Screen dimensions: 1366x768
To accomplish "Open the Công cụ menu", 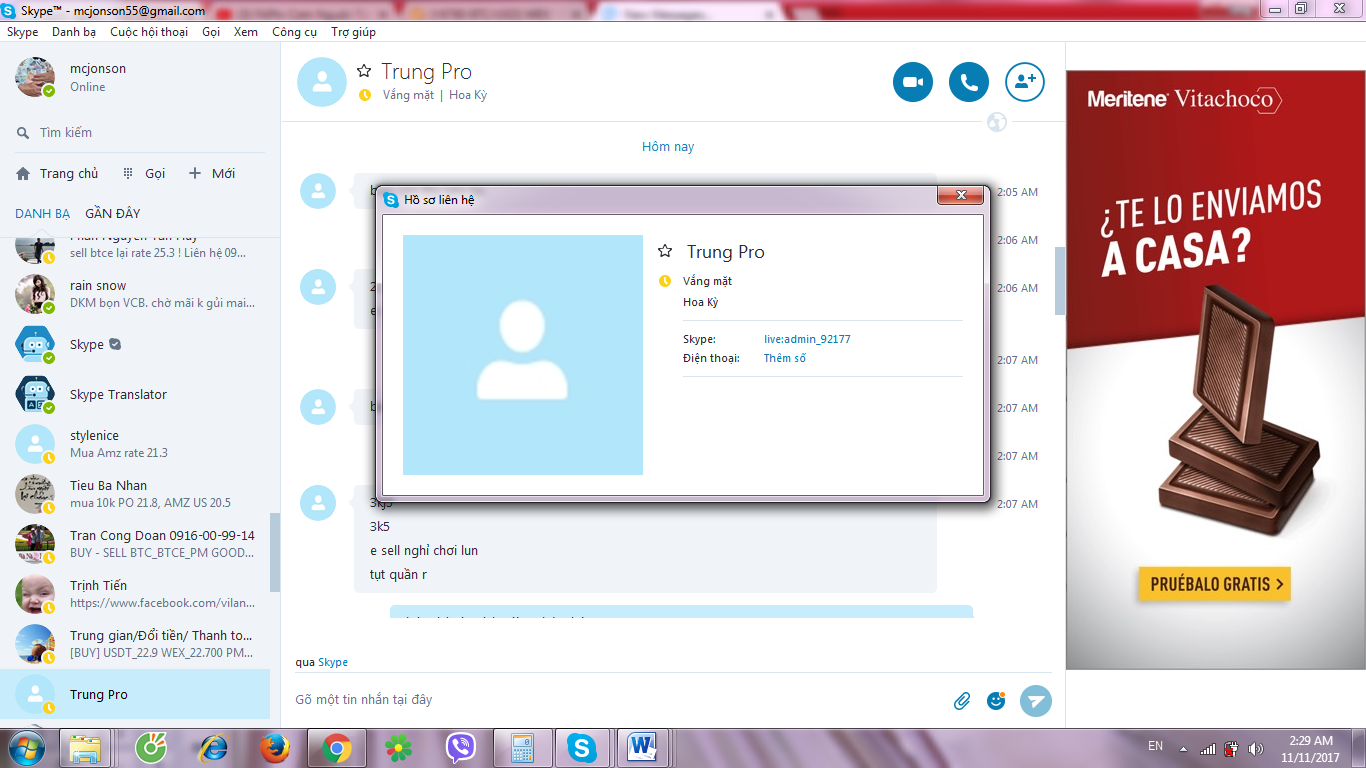I will (294, 32).
